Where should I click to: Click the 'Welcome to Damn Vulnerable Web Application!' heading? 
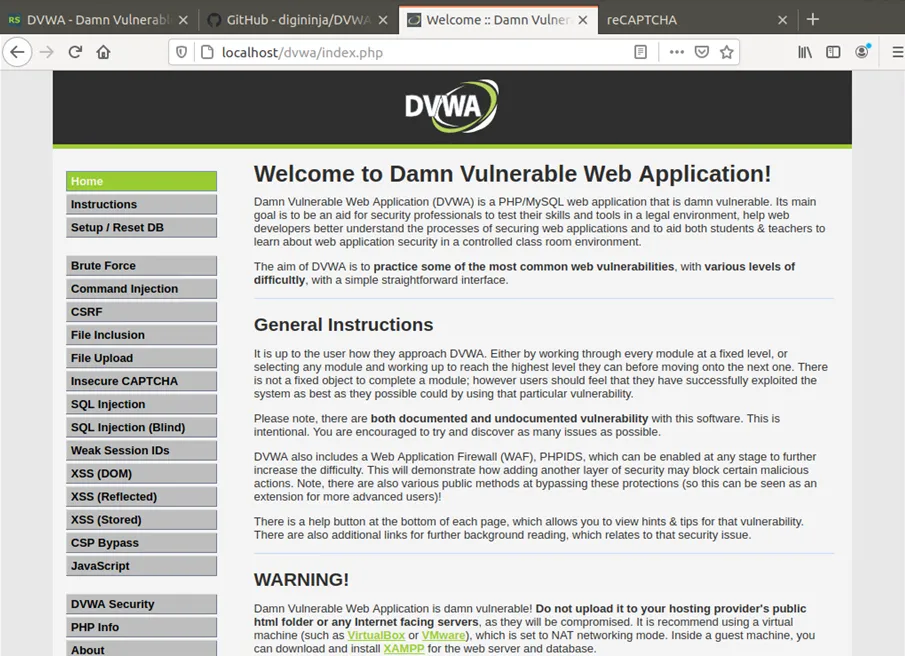513,174
